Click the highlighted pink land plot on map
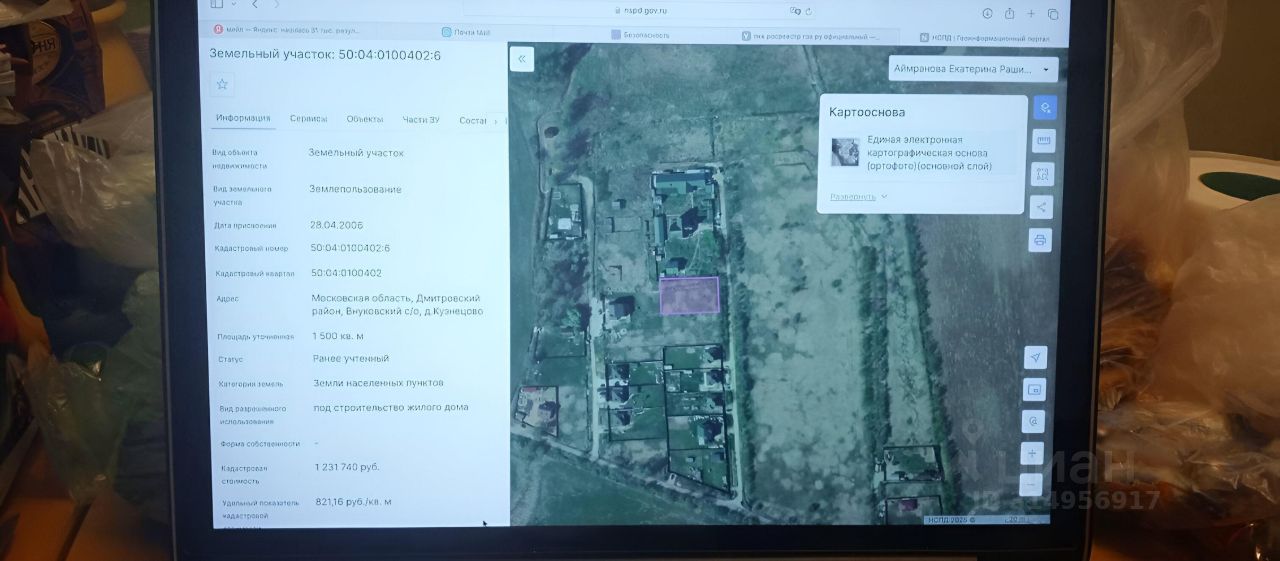This screenshot has height=561, width=1280. [689, 296]
